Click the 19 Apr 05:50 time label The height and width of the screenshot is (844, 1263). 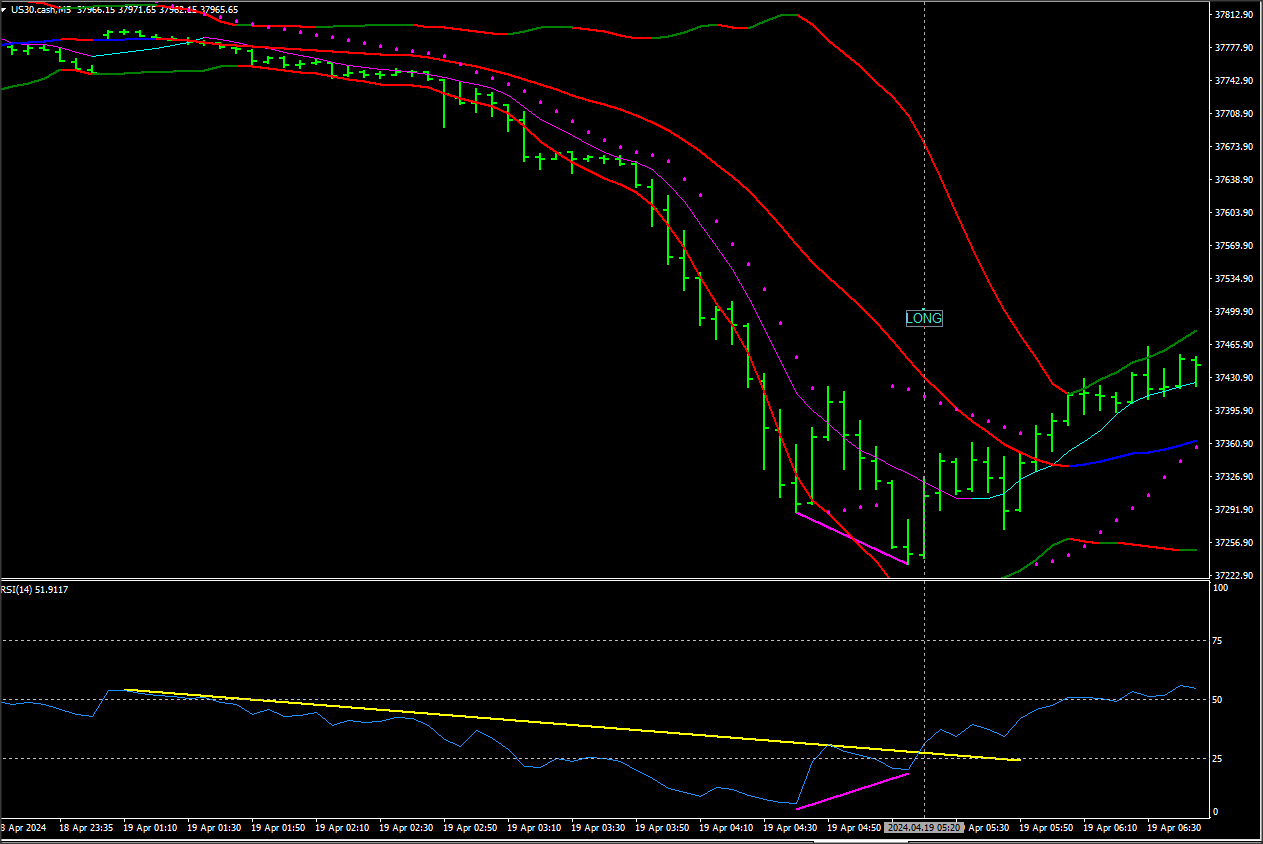coord(1046,828)
